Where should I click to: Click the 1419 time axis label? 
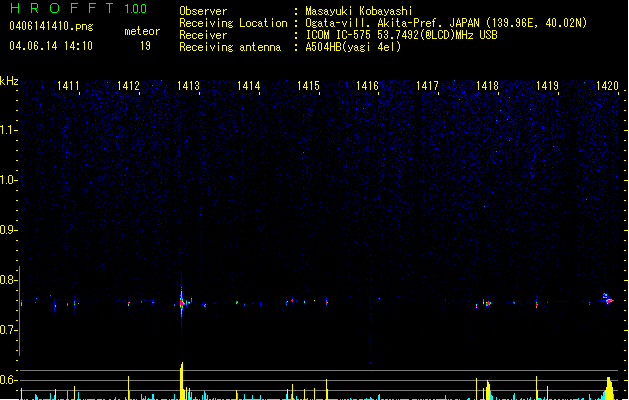pos(547,85)
